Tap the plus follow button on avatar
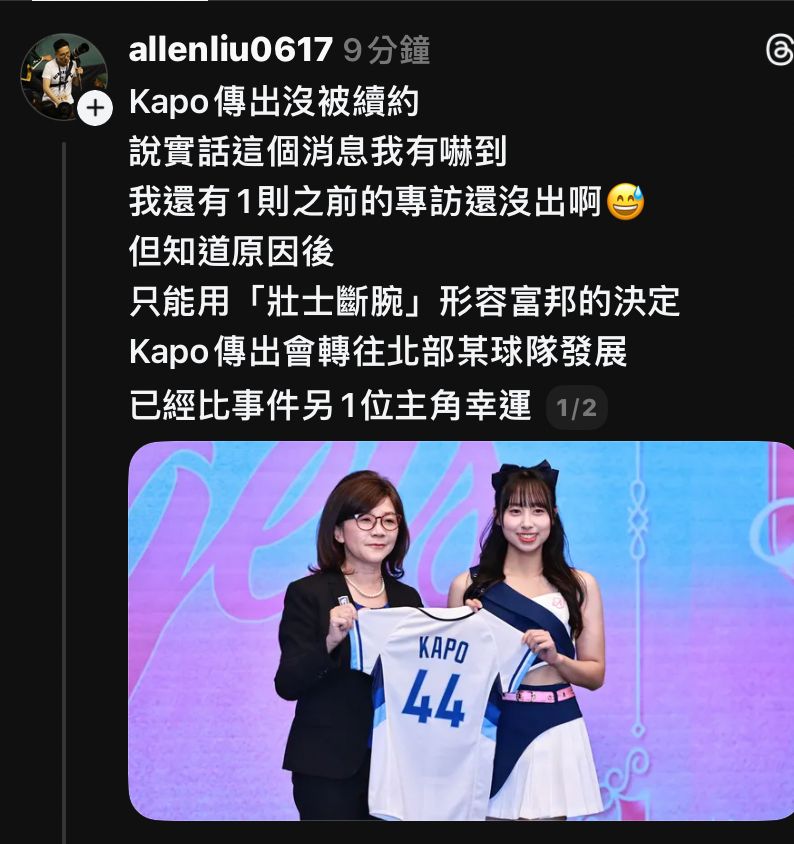 click(x=95, y=108)
